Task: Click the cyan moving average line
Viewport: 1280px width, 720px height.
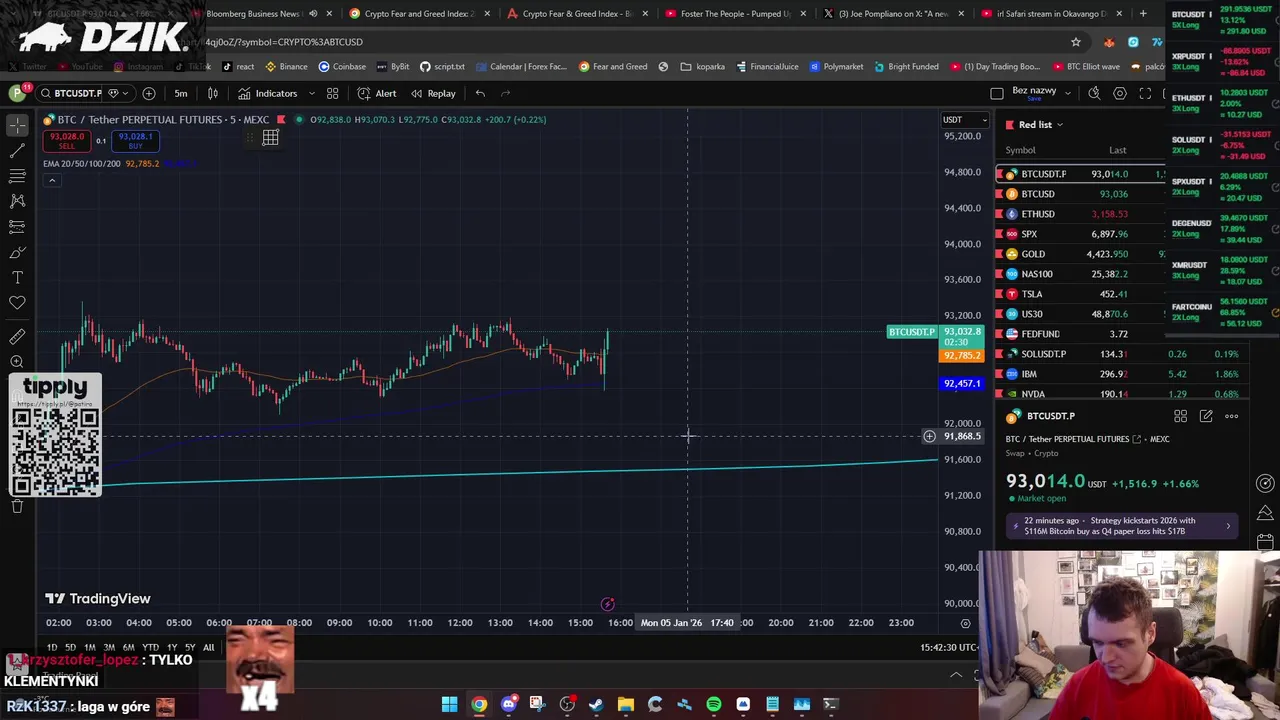Action: pos(520,472)
